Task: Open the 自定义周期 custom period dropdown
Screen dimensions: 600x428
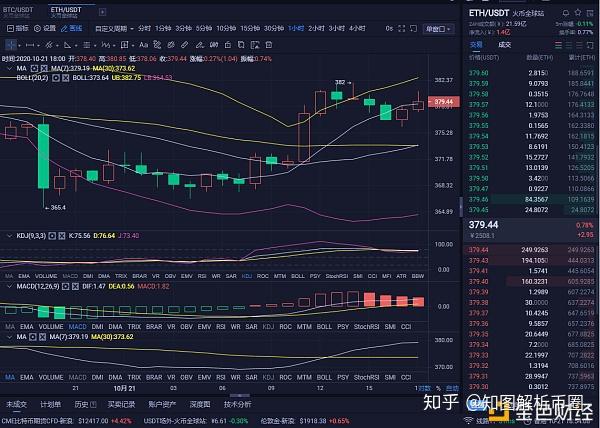Action: (x=114, y=29)
